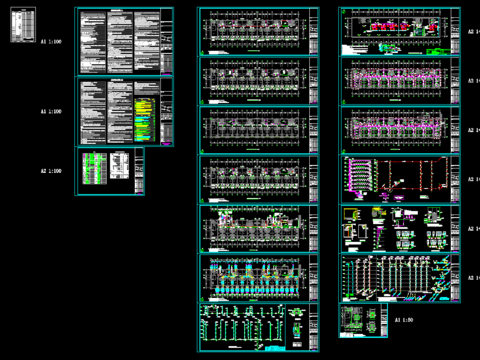Select the floor plan with red horizontal pipe line
This screenshot has width=480, height=360.
click(x=259, y=32)
